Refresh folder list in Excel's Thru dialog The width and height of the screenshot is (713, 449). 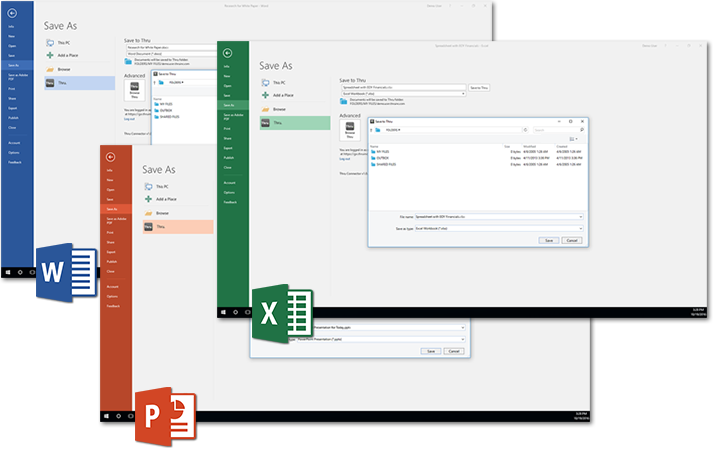click(x=525, y=130)
